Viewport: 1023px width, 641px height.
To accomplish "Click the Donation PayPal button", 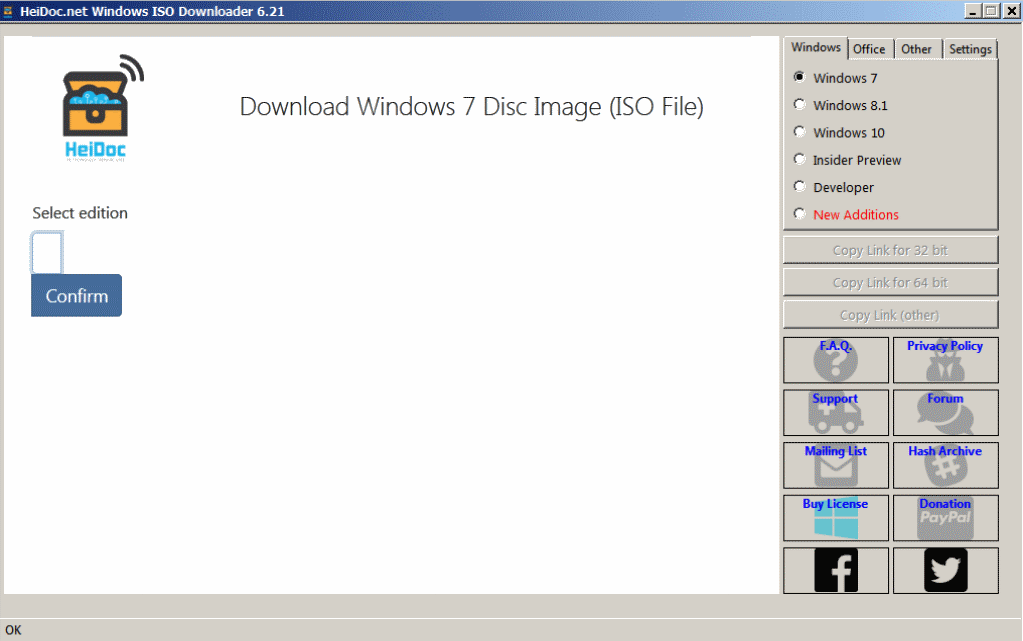I will (945, 518).
